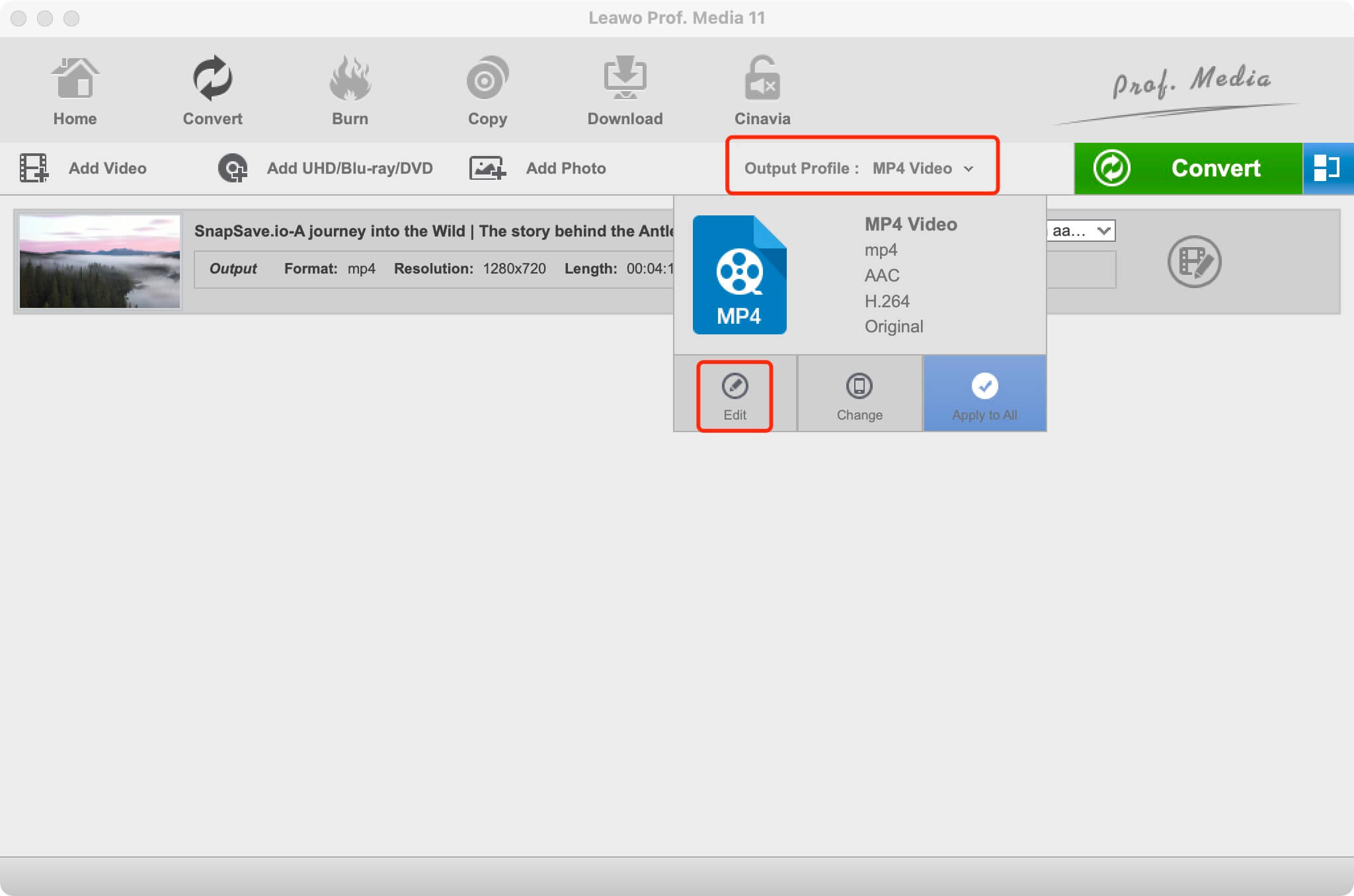Select the MP4 file type icon in the popup
Image resolution: width=1354 pixels, height=896 pixels.
739,276
